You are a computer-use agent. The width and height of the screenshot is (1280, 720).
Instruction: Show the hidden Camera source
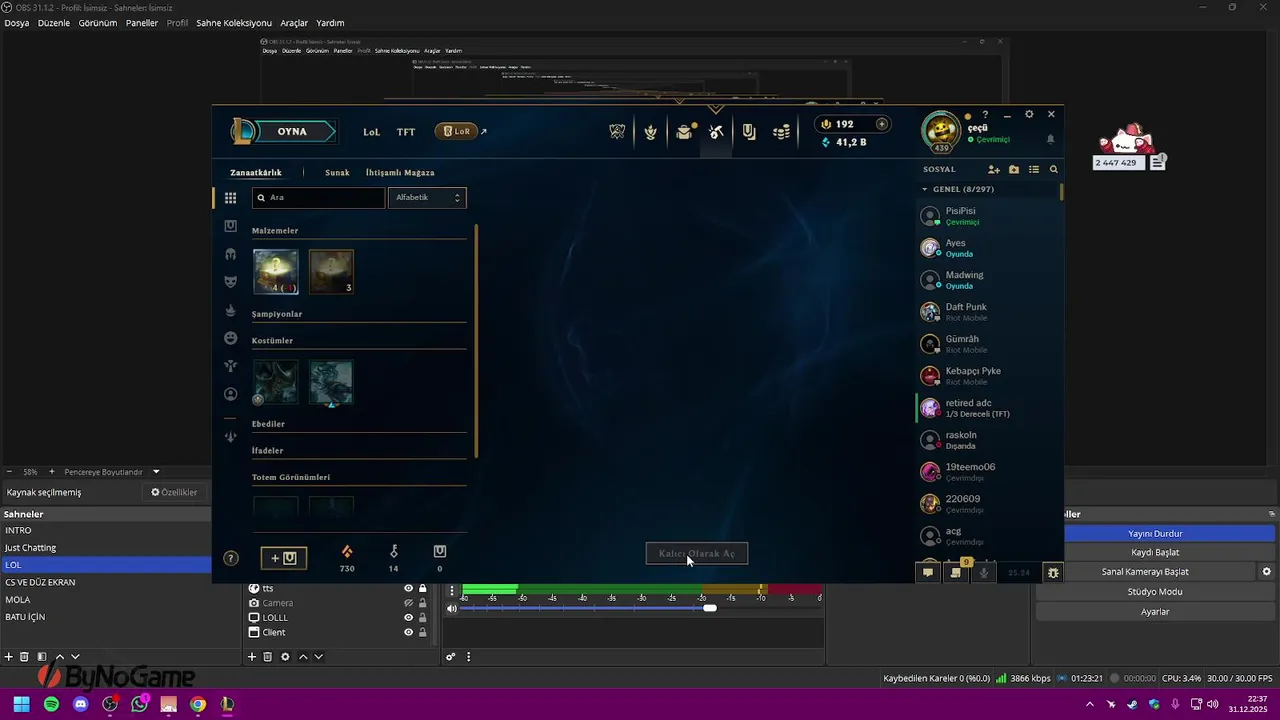408,603
